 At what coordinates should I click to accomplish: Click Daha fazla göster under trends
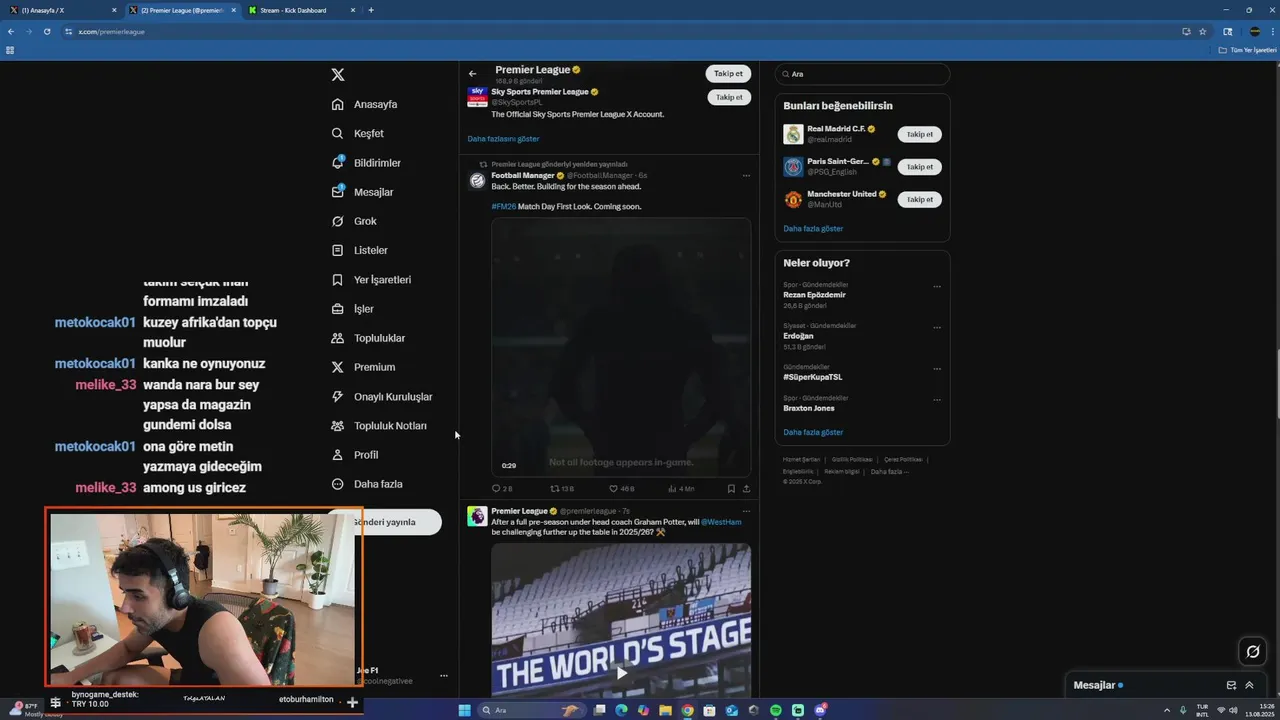click(x=813, y=432)
